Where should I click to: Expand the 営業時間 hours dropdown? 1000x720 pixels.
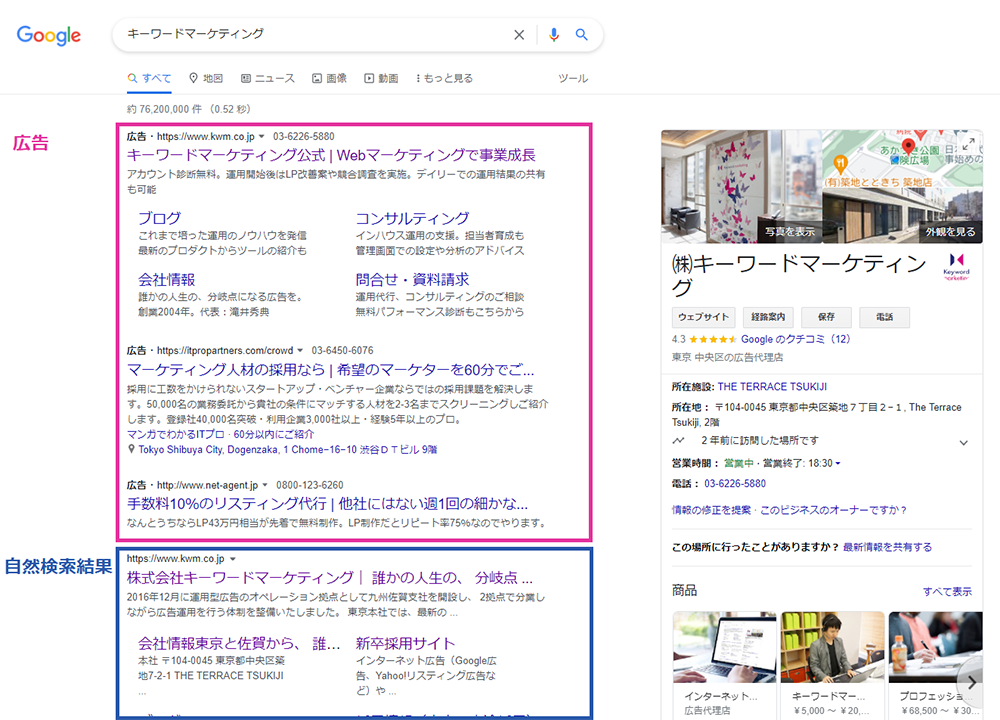[x=838, y=464]
